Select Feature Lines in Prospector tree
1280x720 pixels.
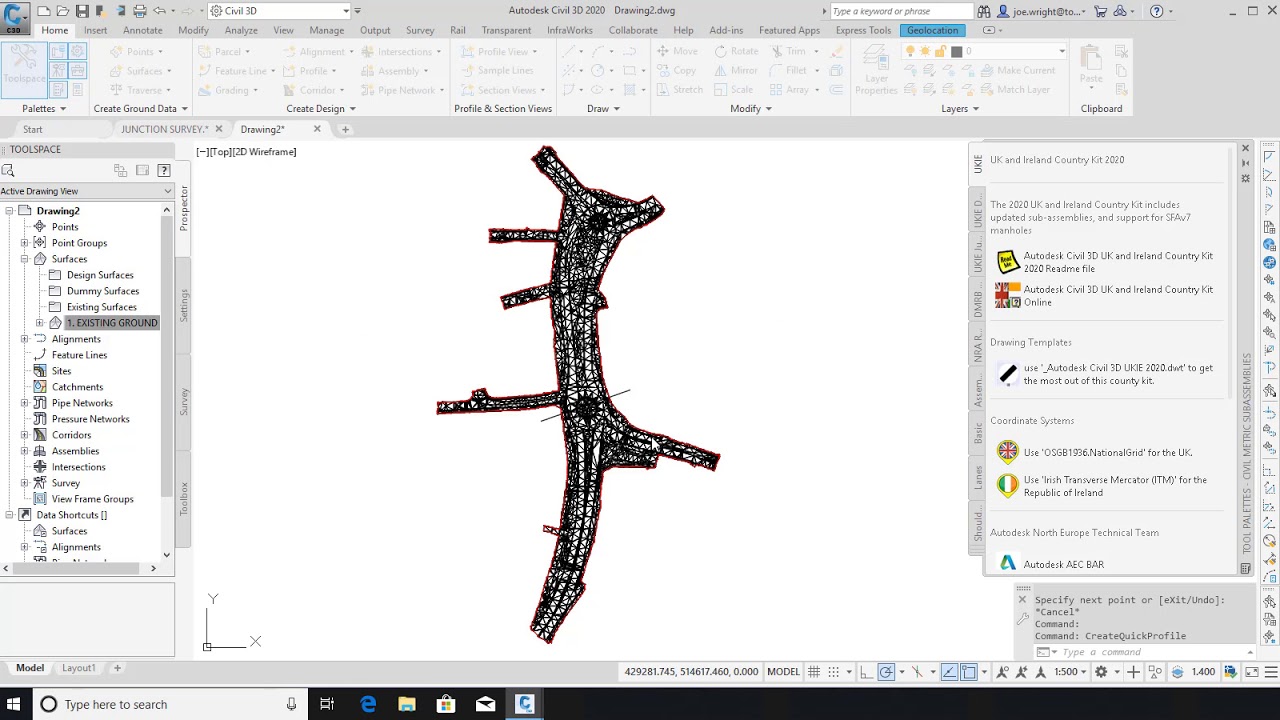pyautogui.click(x=79, y=355)
